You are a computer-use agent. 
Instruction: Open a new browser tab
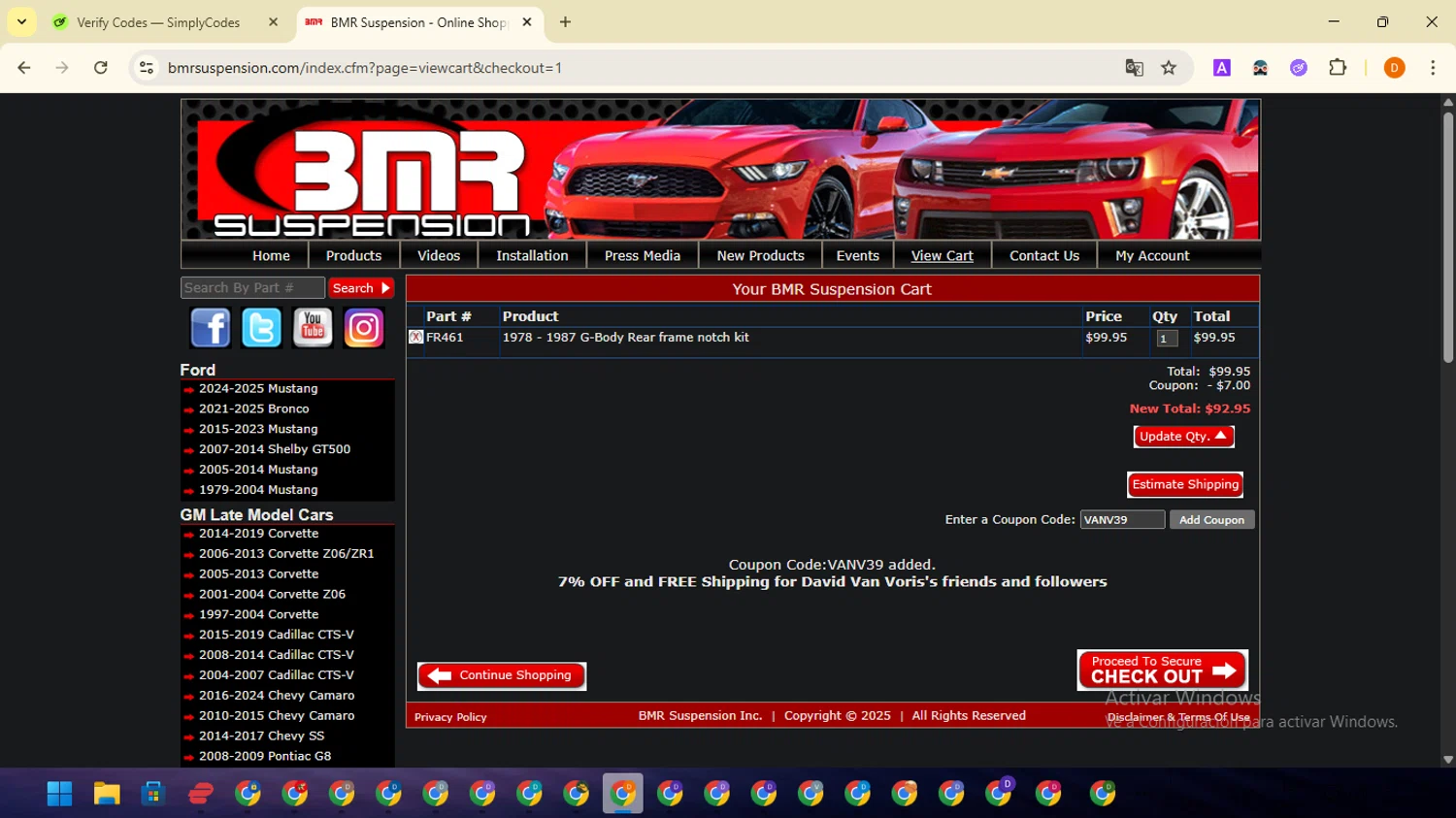pos(565,22)
